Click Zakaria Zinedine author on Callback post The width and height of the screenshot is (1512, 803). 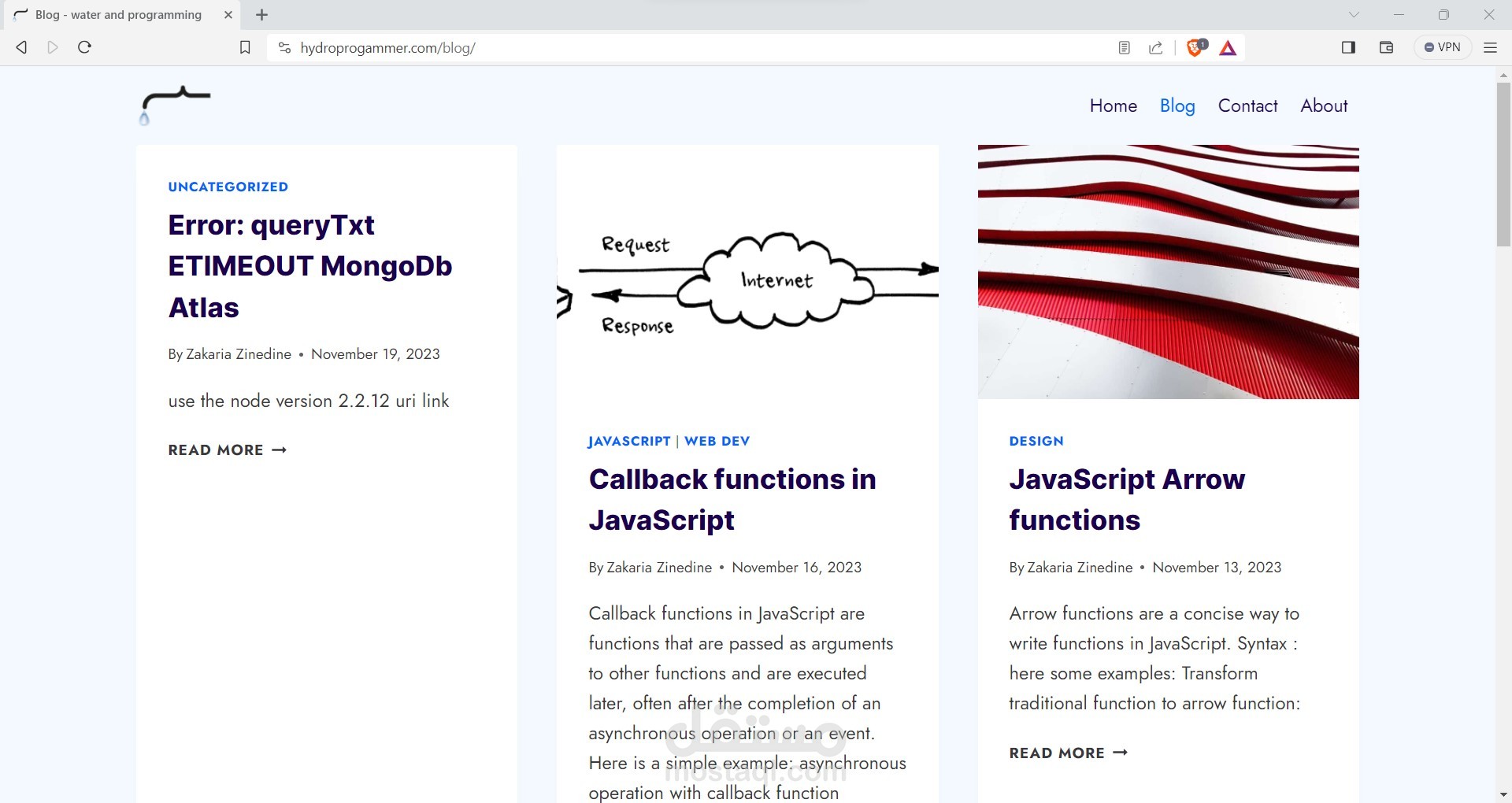pyautogui.click(x=659, y=568)
